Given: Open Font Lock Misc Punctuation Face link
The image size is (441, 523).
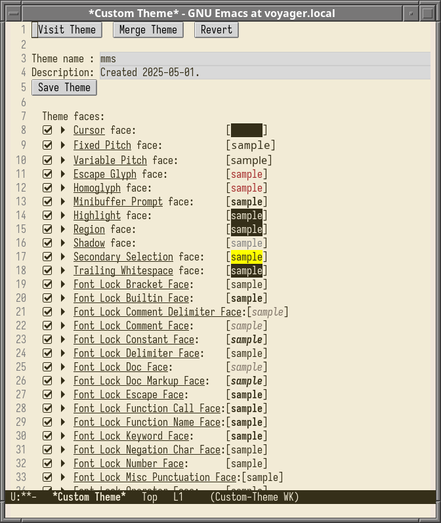Looking at the screenshot, I should (x=155, y=477).
